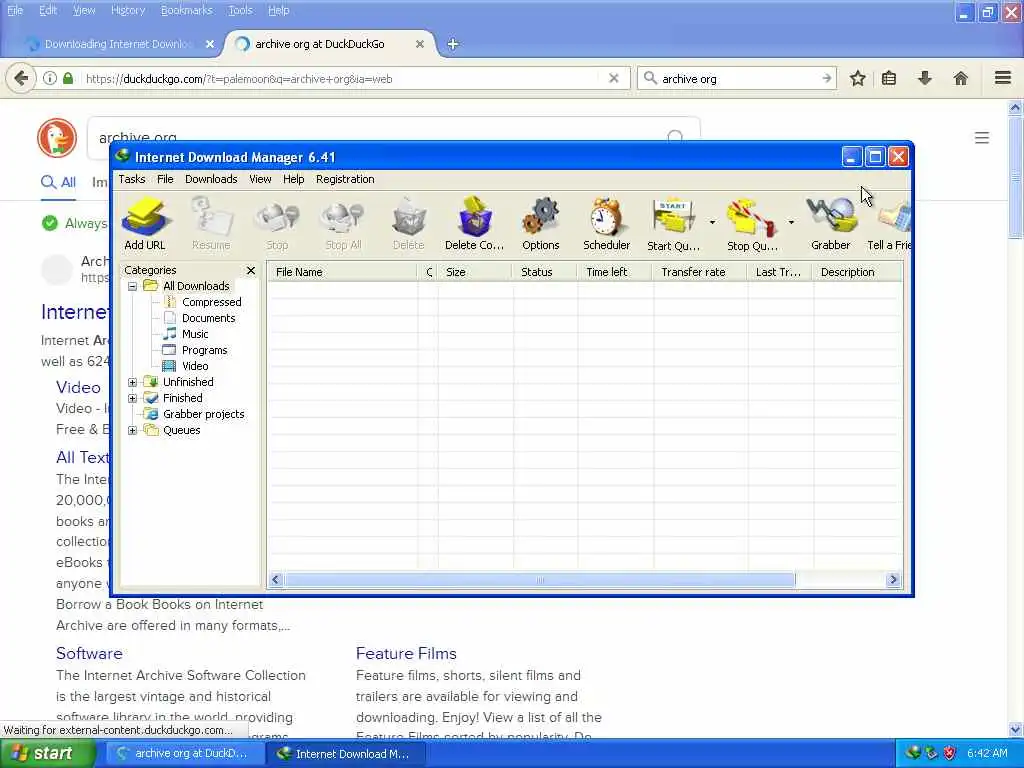
Task: Click the Add URL toolbar icon
Action: [x=145, y=224]
